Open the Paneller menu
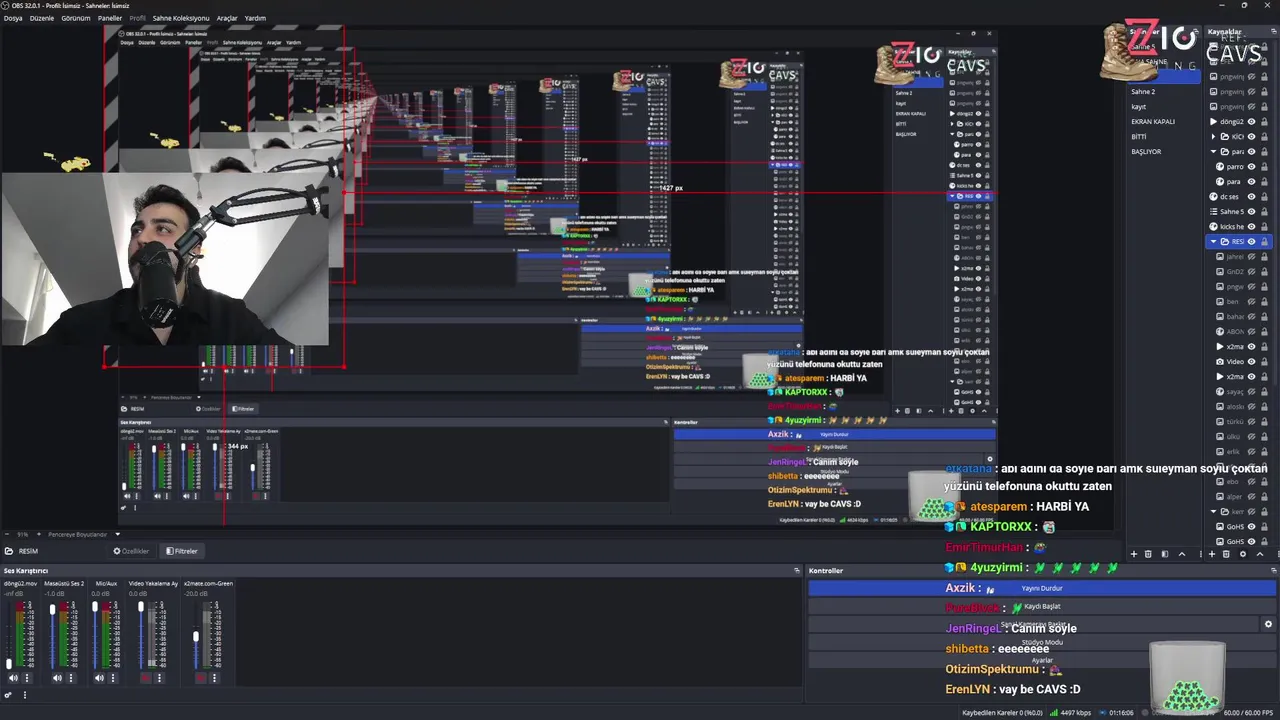 110,18
